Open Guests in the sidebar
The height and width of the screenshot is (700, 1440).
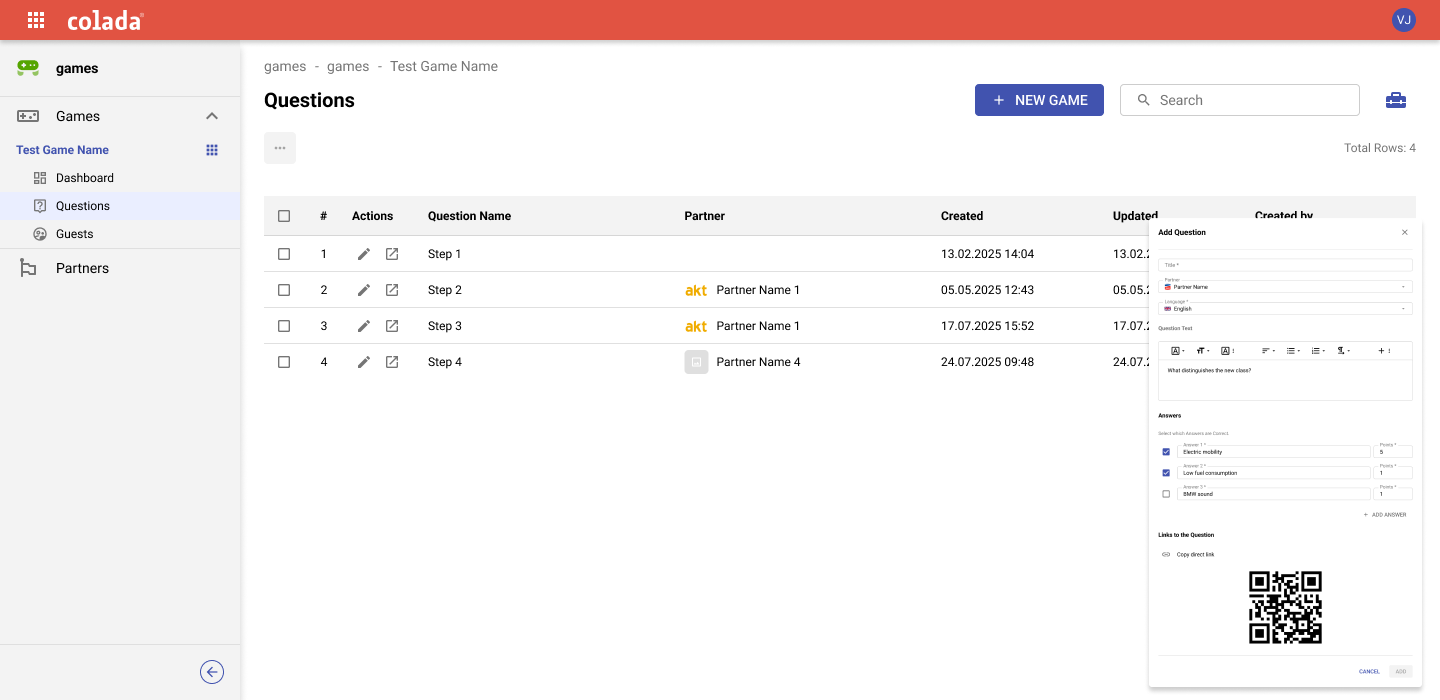(74, 234)
